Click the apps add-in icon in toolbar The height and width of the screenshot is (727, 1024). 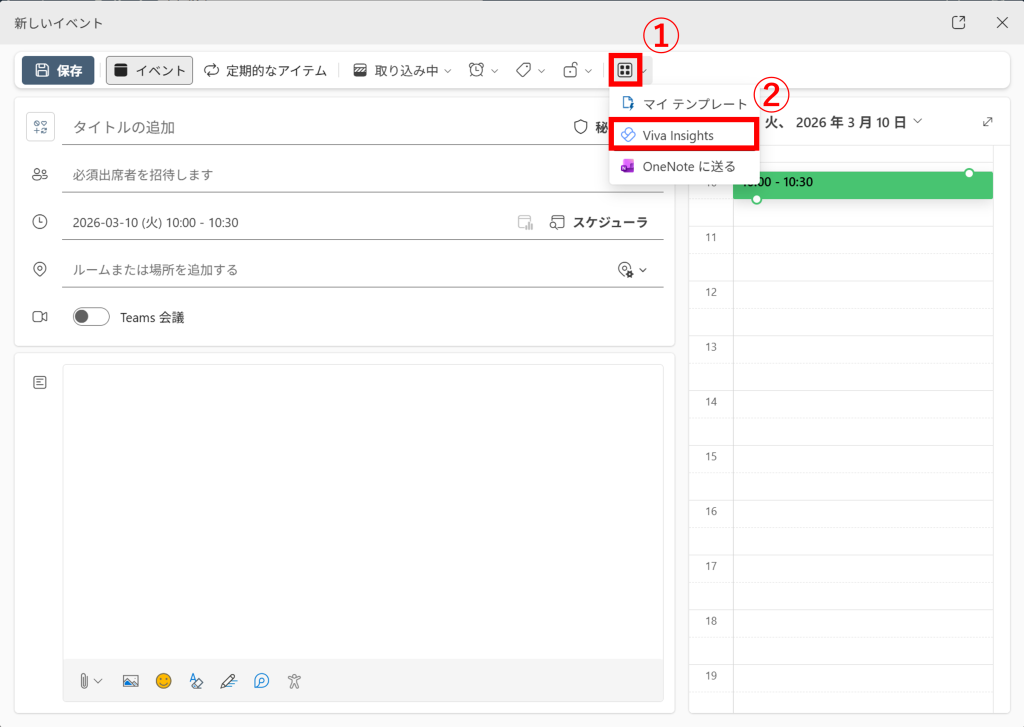coord(625,70)
